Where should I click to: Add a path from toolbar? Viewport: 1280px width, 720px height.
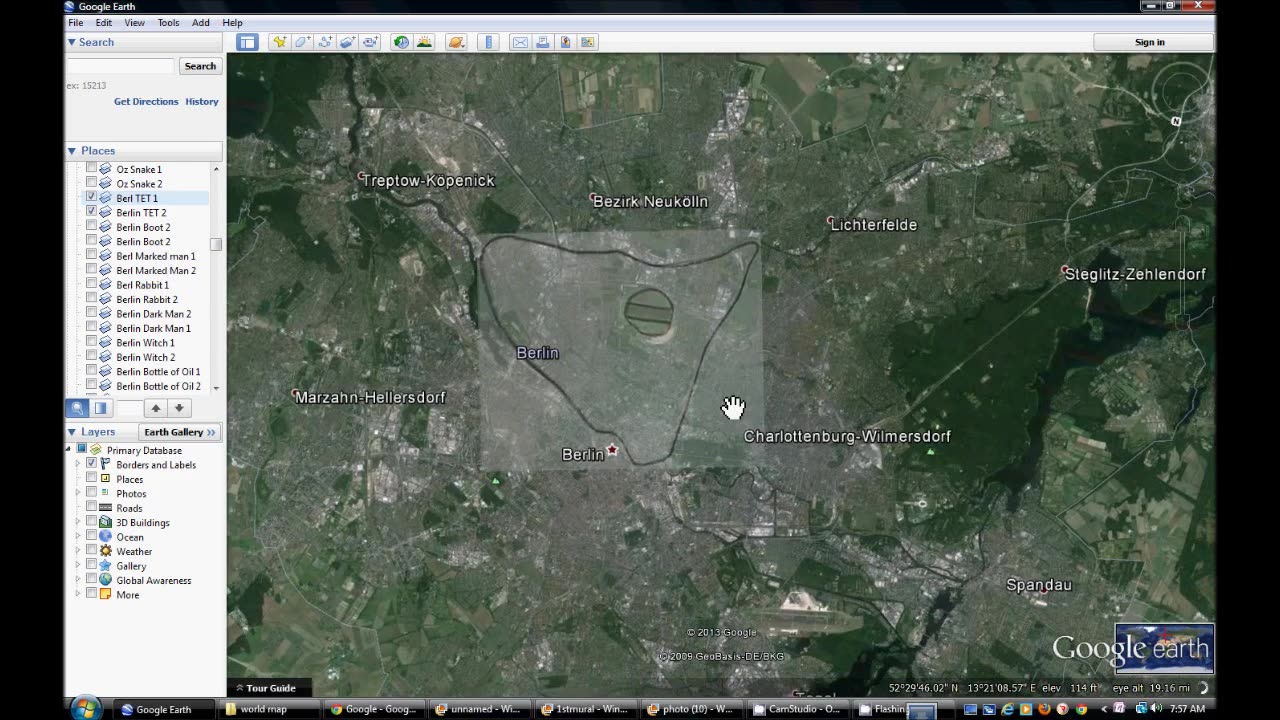tap(325, 42)
